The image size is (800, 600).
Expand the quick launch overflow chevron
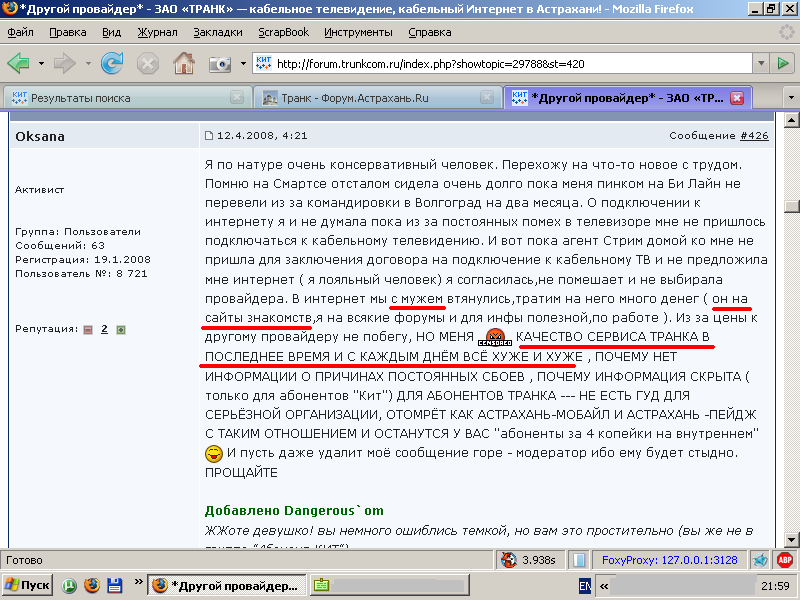[x=138, y=581]
